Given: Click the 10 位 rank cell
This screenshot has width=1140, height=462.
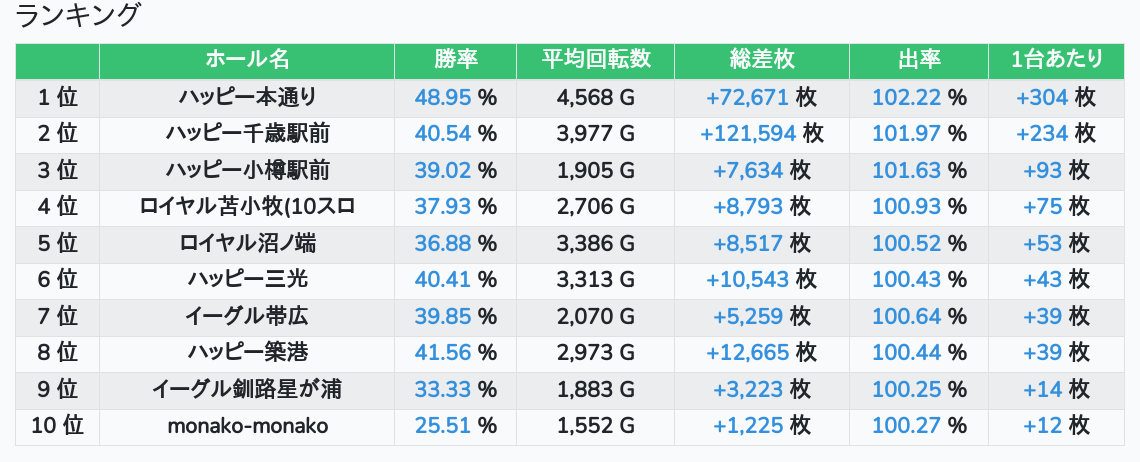Looking at the screenshot, I should tap(57, 426).
